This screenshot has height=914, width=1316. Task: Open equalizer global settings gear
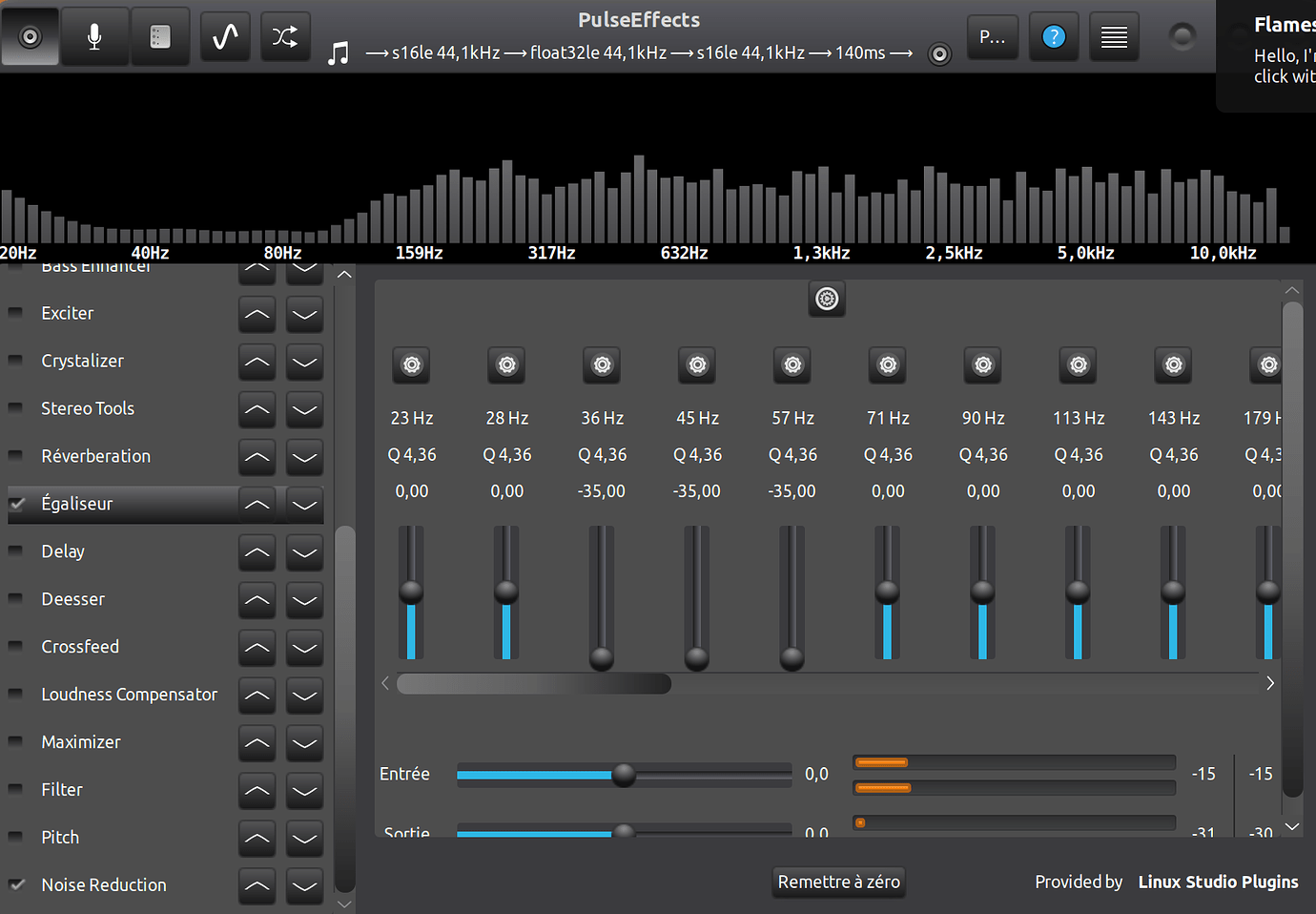[827, 299]
